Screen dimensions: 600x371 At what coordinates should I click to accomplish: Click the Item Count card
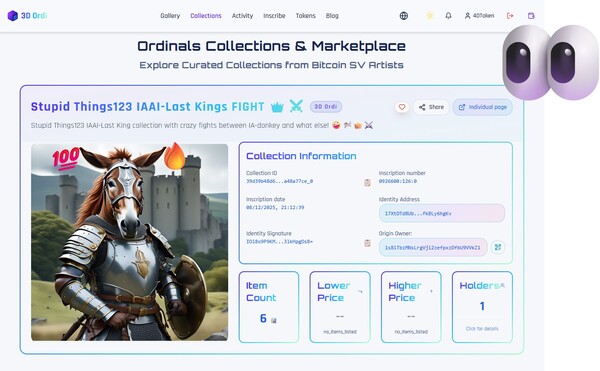point(269,307)
